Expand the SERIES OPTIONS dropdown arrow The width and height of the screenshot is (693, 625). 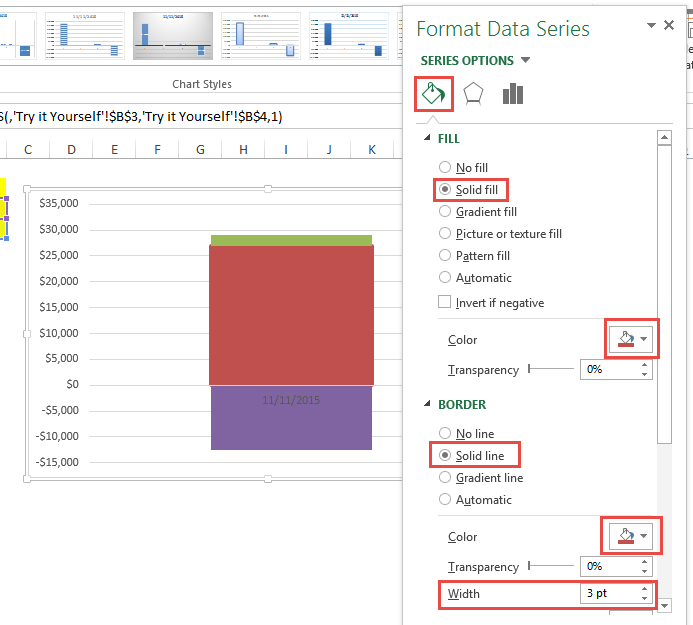[525, 60]
